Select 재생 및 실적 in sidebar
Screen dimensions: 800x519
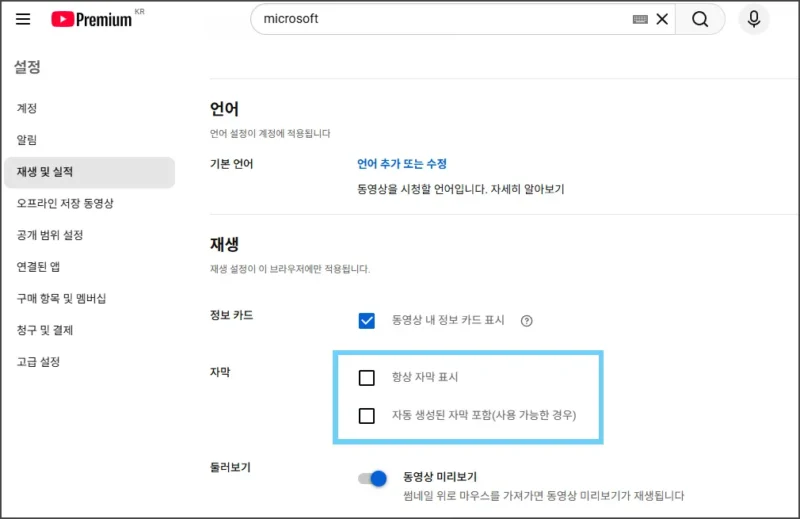pos(89,172)
